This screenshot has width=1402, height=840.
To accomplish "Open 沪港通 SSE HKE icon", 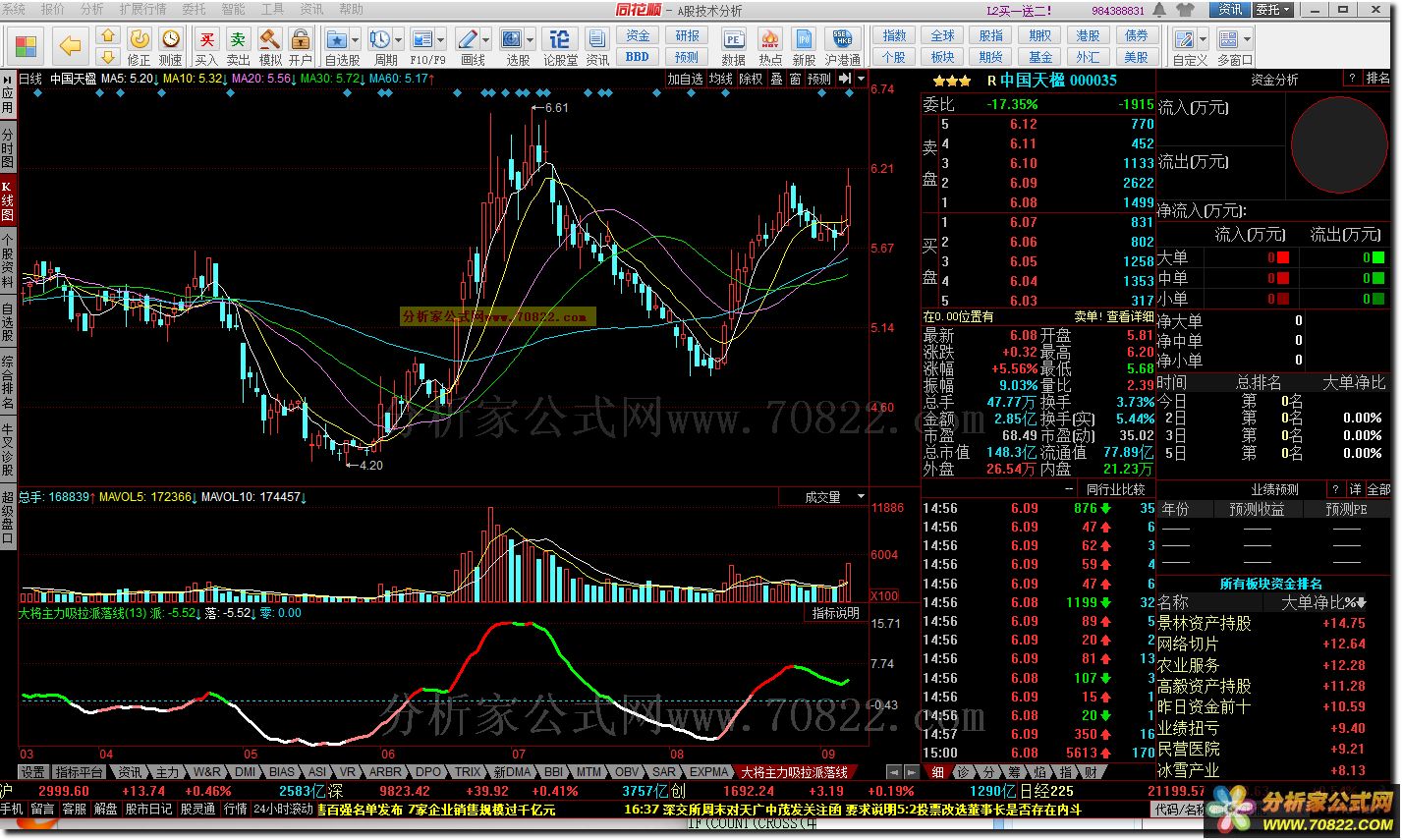I will pyautogui.click(x=843, y=46).
